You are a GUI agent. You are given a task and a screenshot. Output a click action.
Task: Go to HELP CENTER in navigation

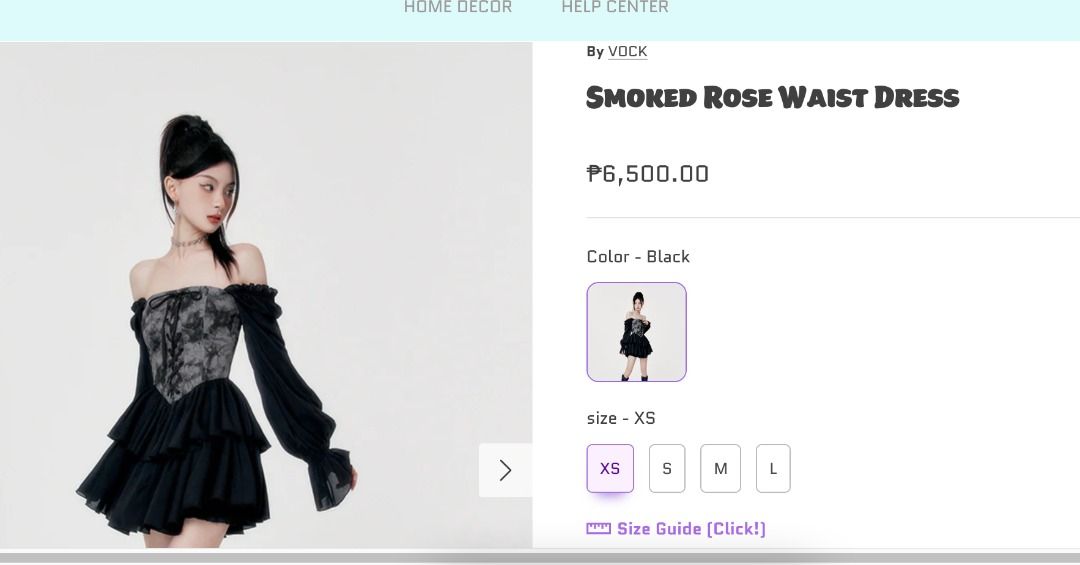[x=615, y=8]
